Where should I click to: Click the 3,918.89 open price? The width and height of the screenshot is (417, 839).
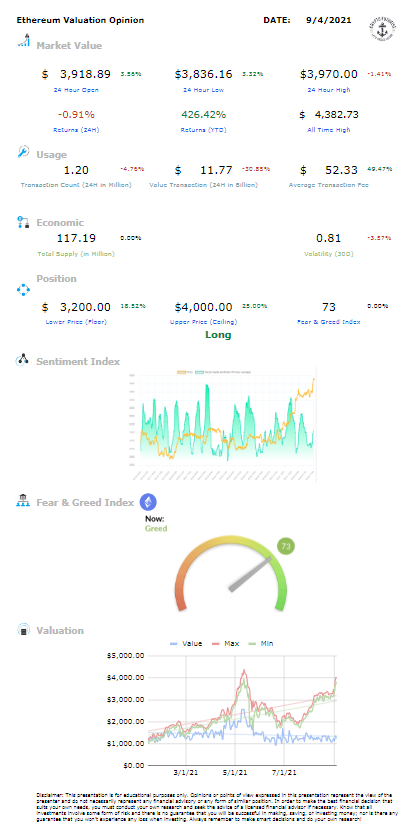tap(86, 74)
